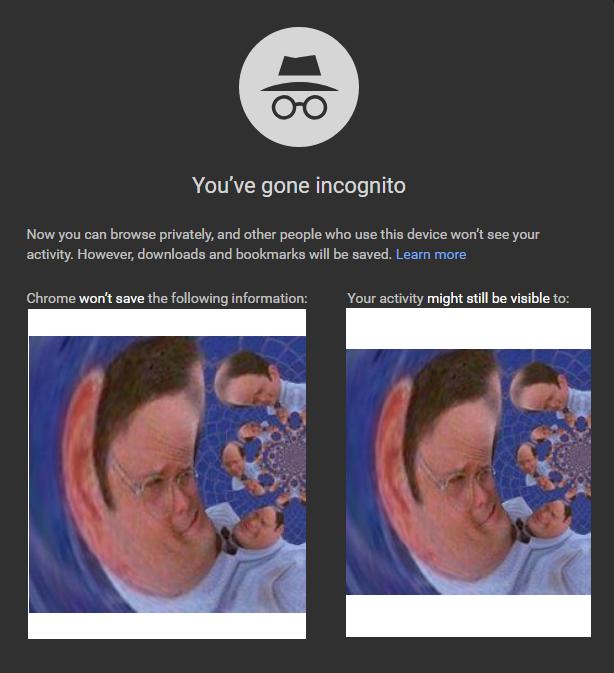Image resolution: width=614 pixels, height=673 pixels.
Task: Click the white strip below the right image
Action: pos(468,616)
